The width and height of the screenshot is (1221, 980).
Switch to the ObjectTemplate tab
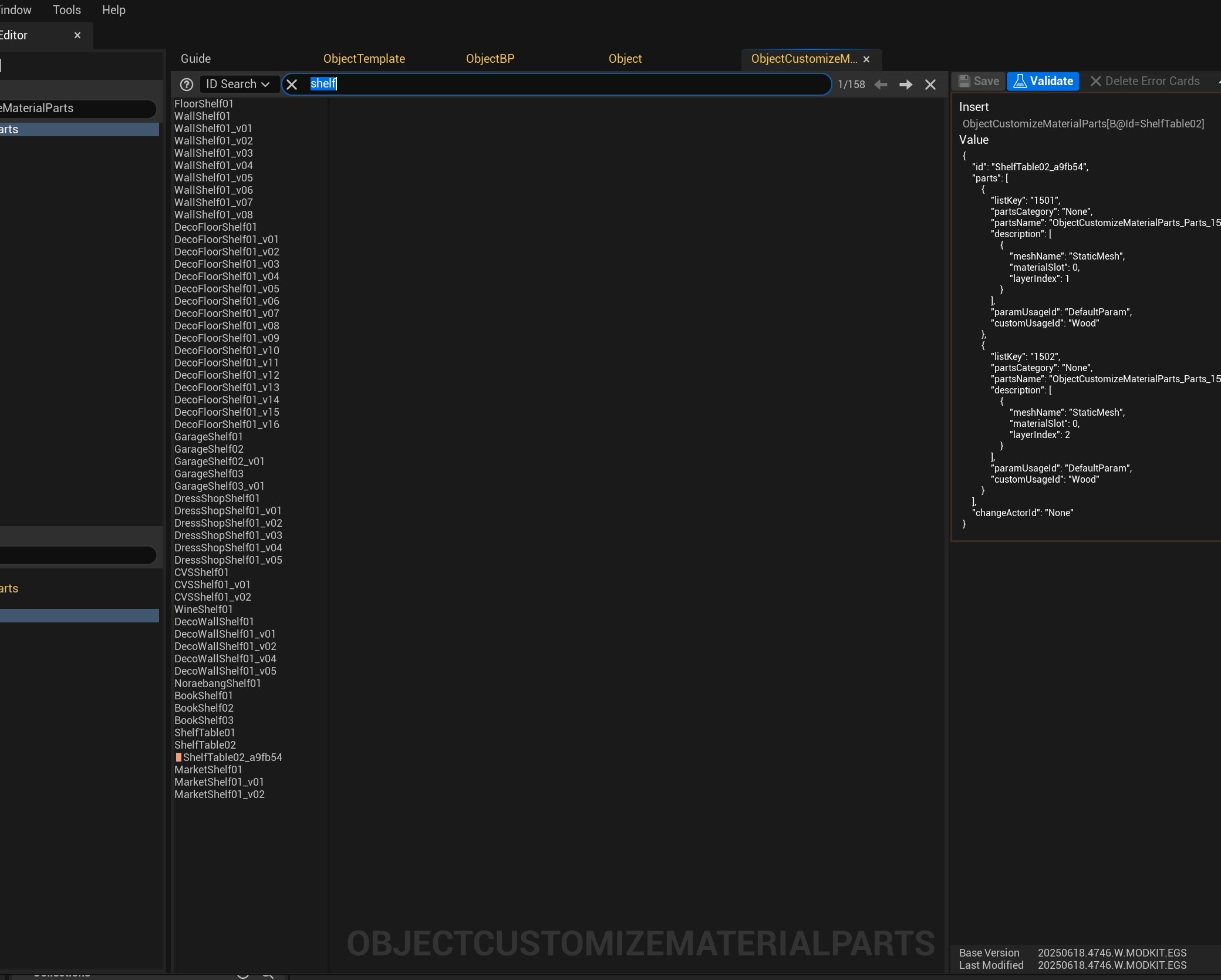[x=364, y=59]
